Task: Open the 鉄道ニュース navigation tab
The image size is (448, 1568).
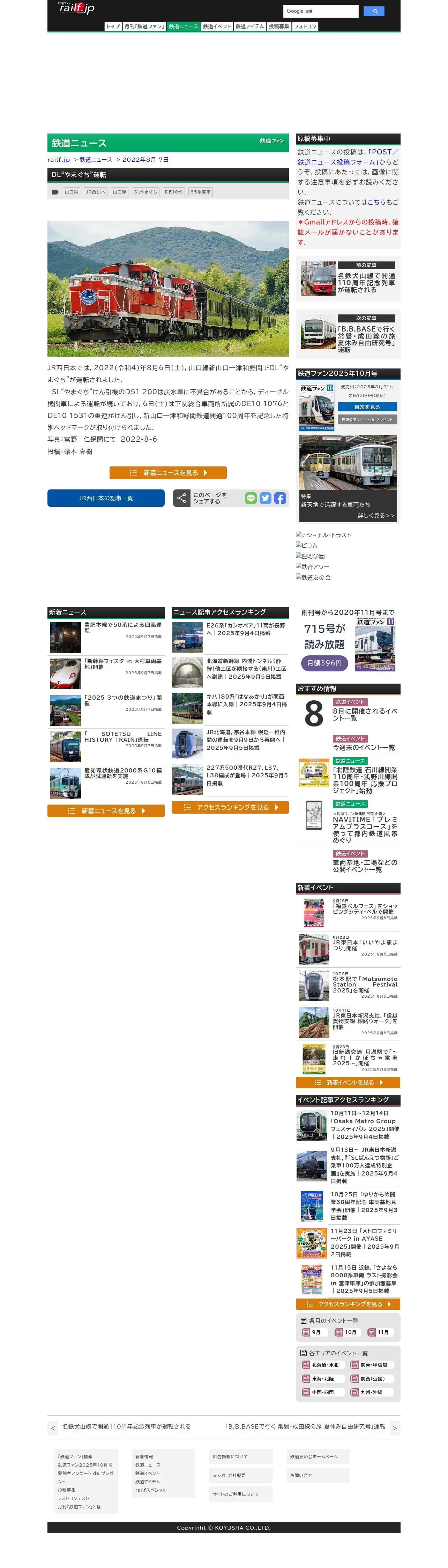Action: coord(184,26)
